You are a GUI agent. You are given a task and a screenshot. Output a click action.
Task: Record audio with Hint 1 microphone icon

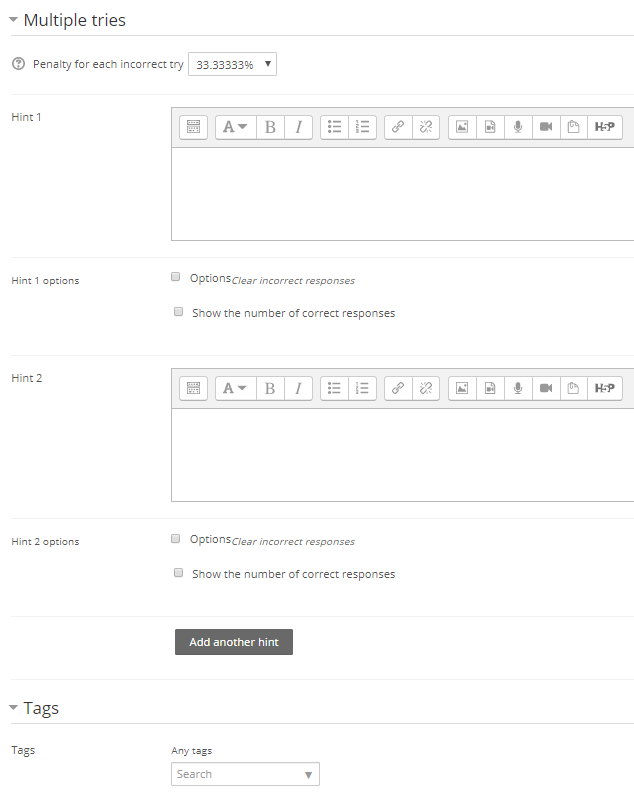pyautogui.click(x=518, y=127)
